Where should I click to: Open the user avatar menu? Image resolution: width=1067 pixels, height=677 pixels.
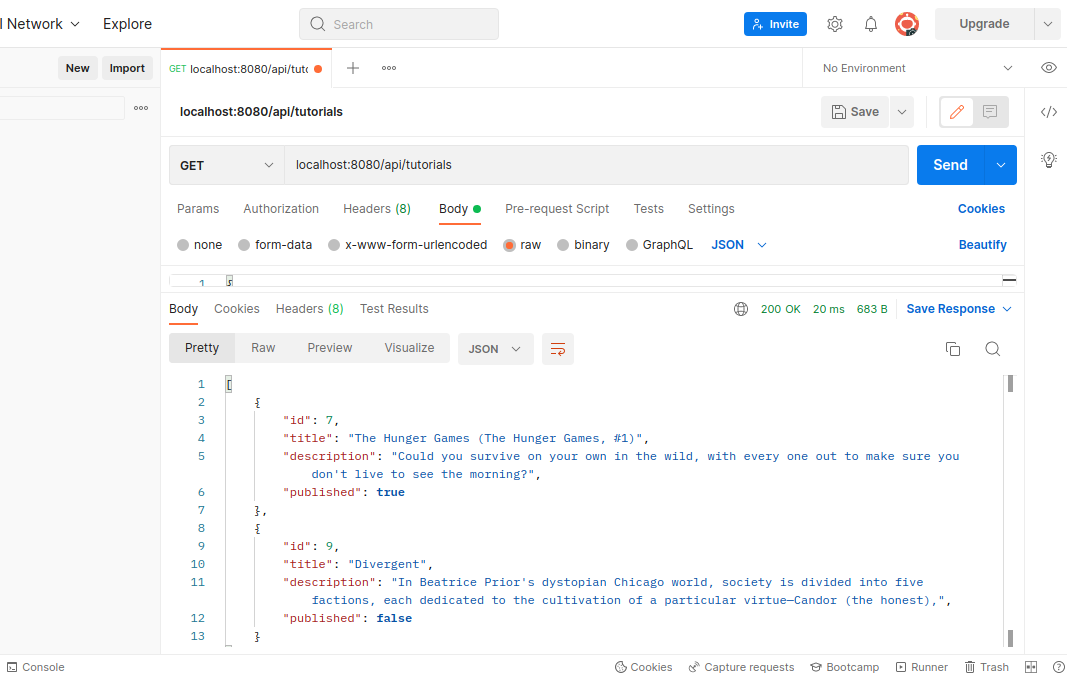click(x=906, y=24)
